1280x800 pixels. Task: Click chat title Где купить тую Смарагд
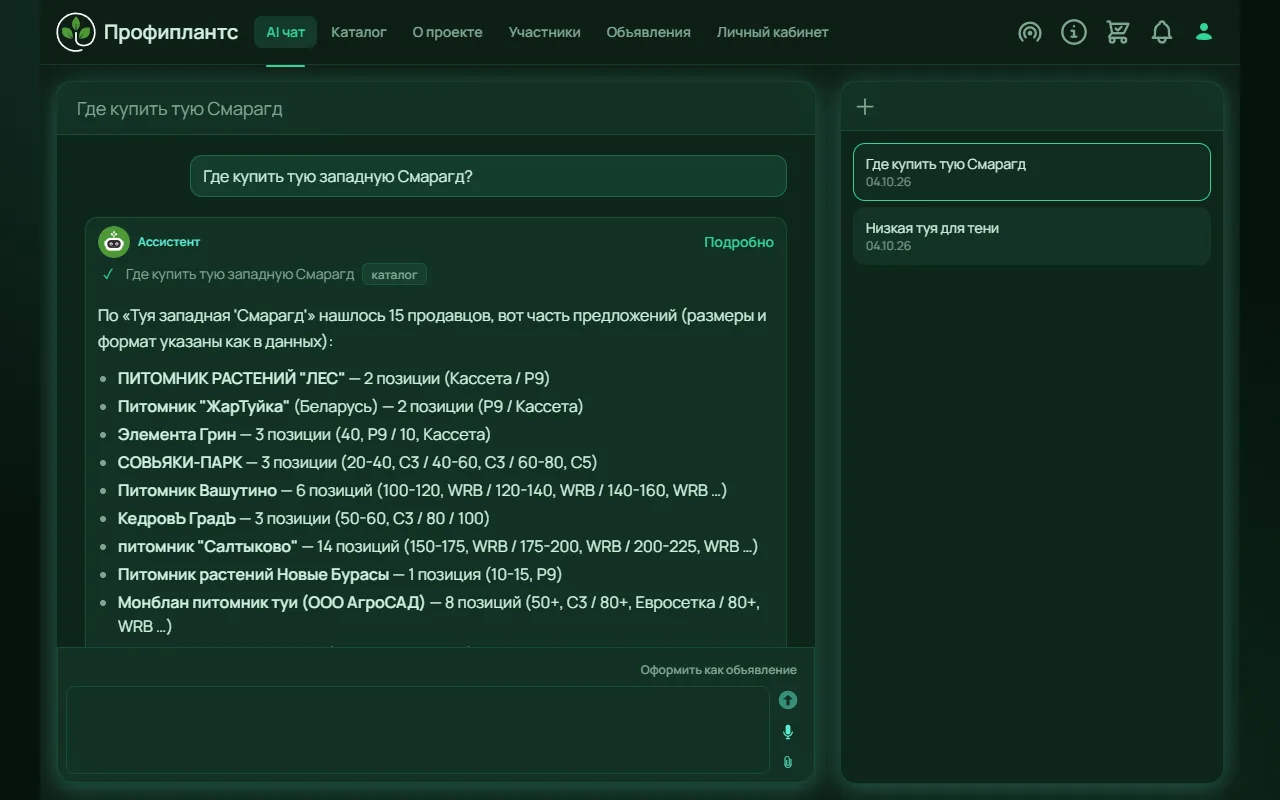coord(180,109)
